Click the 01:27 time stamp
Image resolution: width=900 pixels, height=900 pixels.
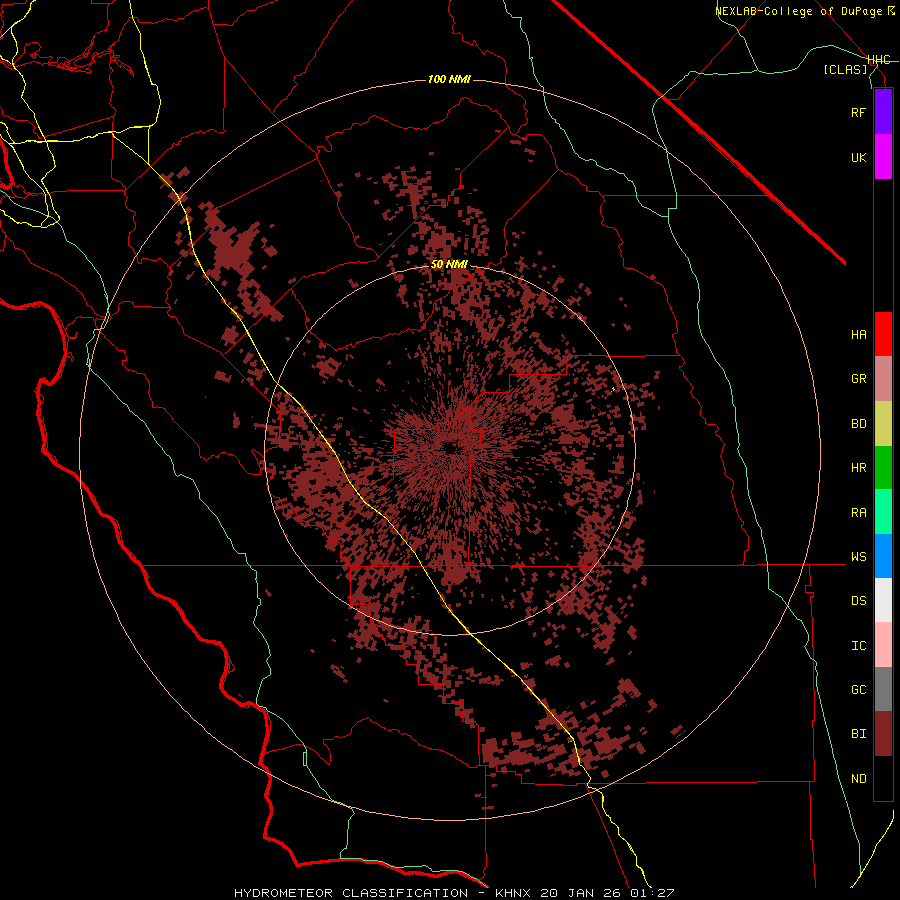pos(655,893)
